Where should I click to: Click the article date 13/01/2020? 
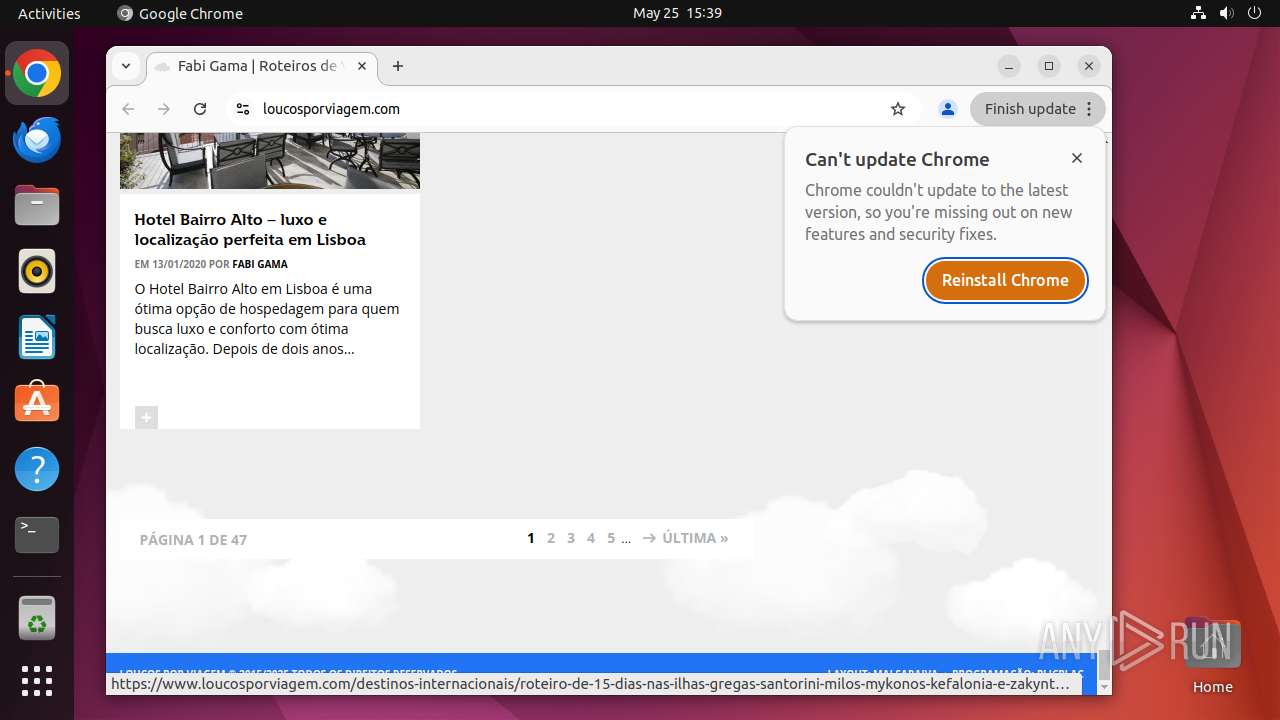click(x=181, y=264)
